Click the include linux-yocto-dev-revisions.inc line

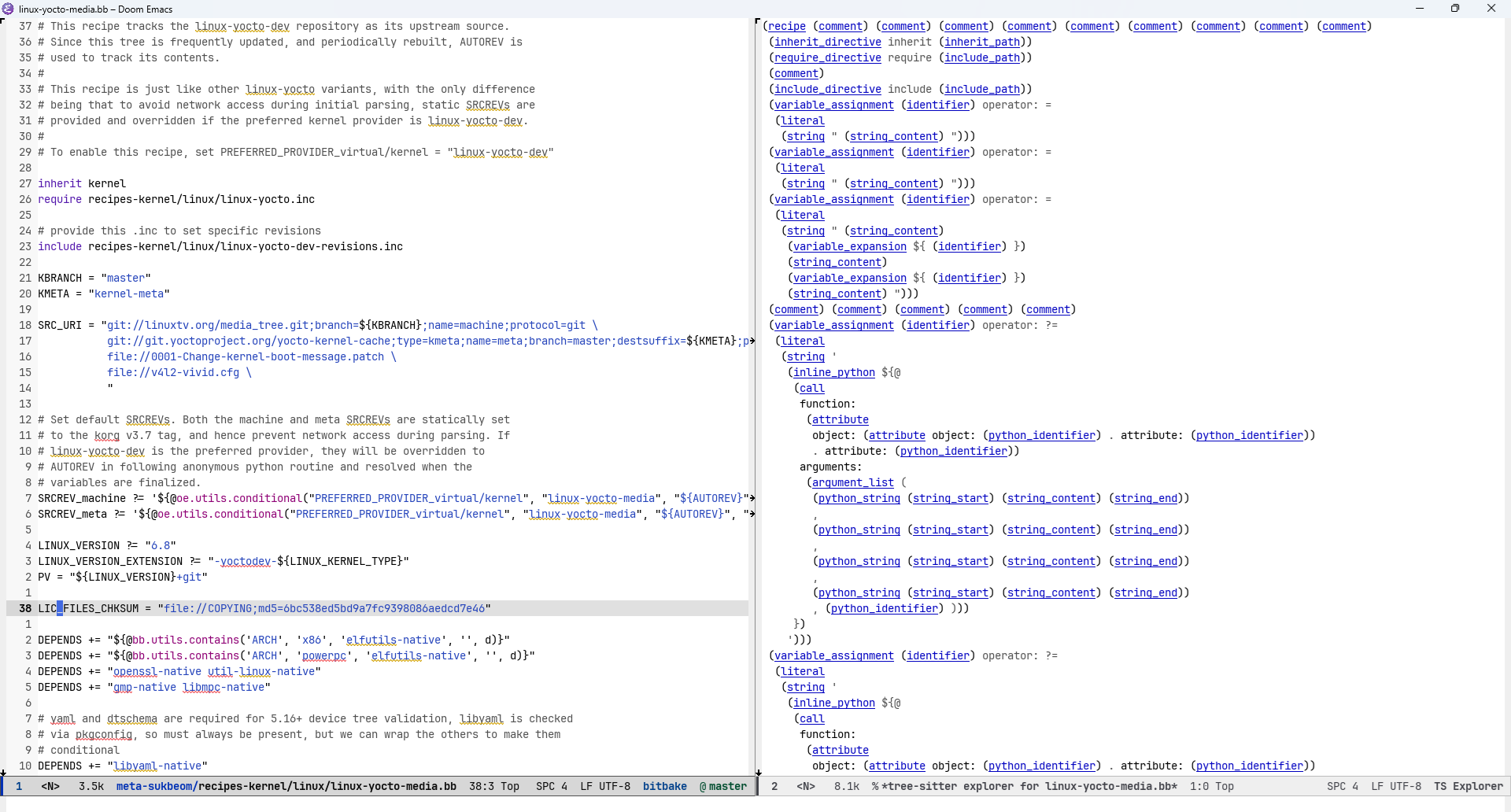[220, 246]
